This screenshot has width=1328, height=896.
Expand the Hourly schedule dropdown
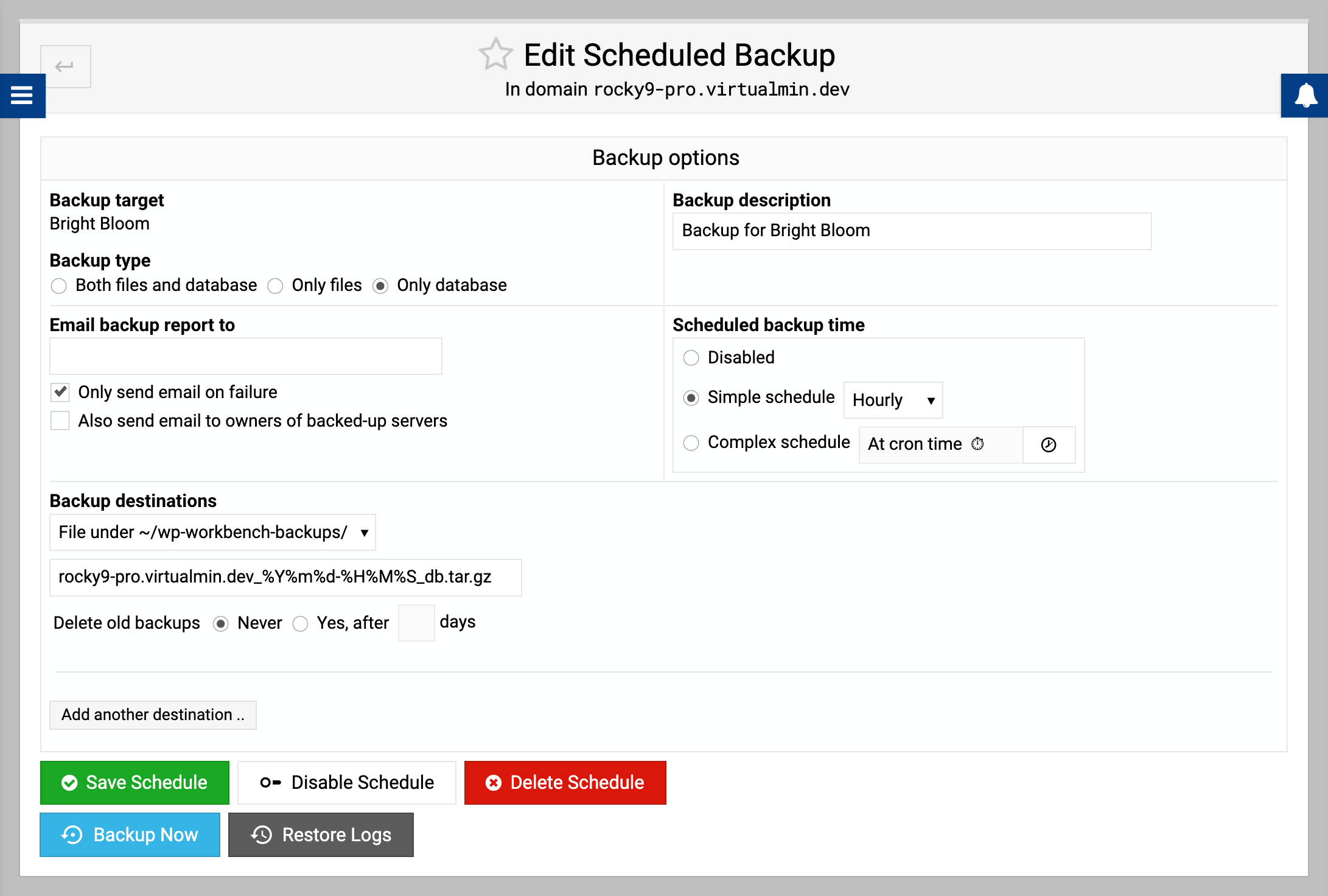click(893, 400)
